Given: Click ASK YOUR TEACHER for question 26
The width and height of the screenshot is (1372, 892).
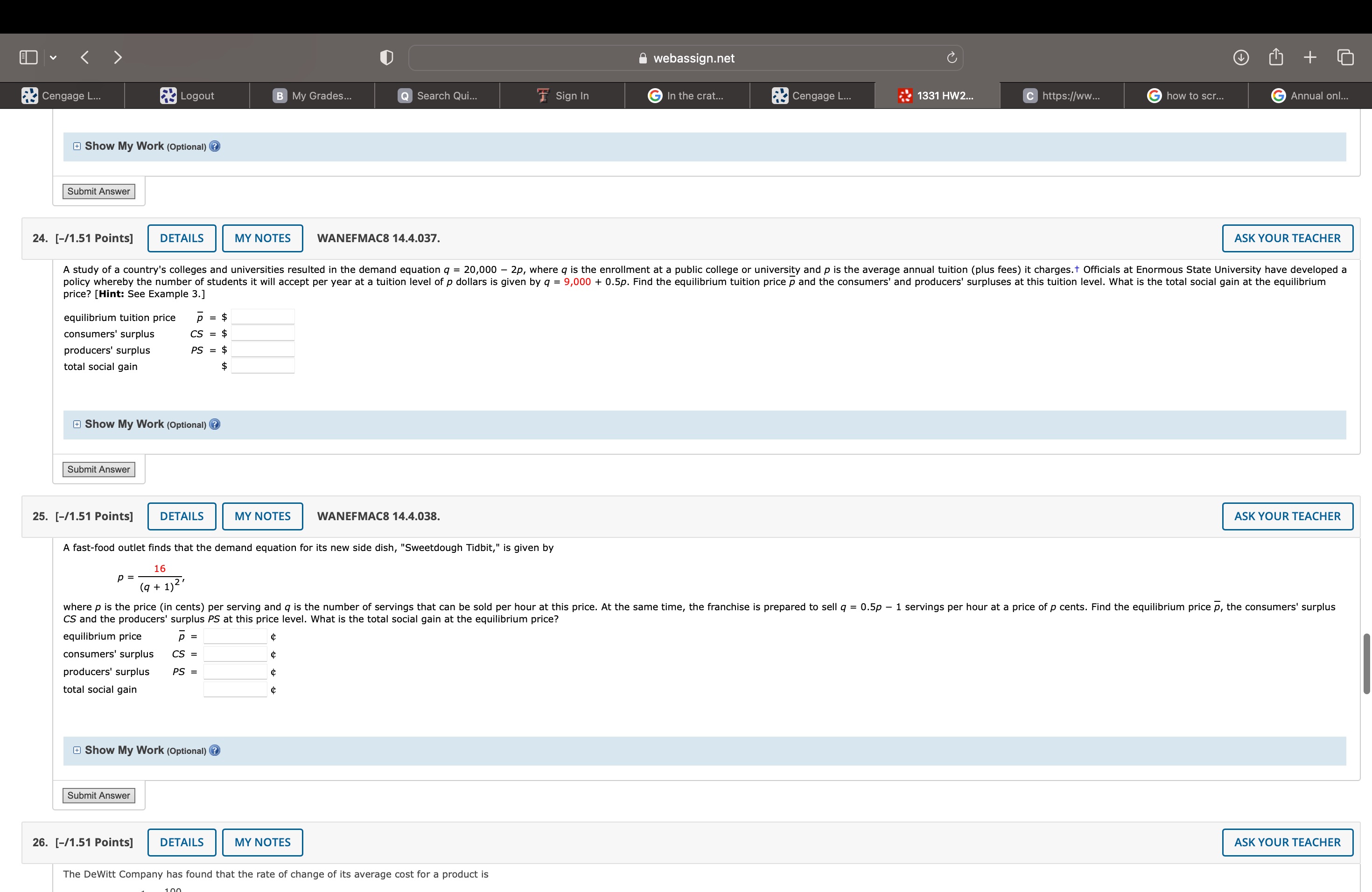Looking at the screenshot, I should (x=1287, y=842).
